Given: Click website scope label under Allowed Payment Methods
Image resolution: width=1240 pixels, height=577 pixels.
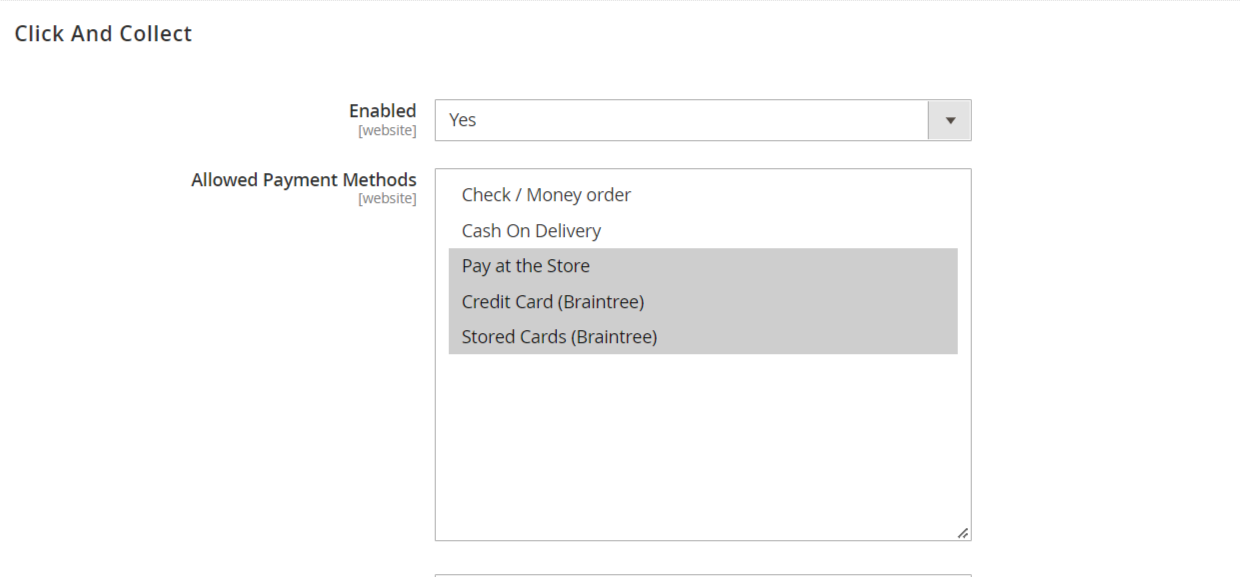Looking at the screenshot, I should pyautogui.click(x=387, y=199).
